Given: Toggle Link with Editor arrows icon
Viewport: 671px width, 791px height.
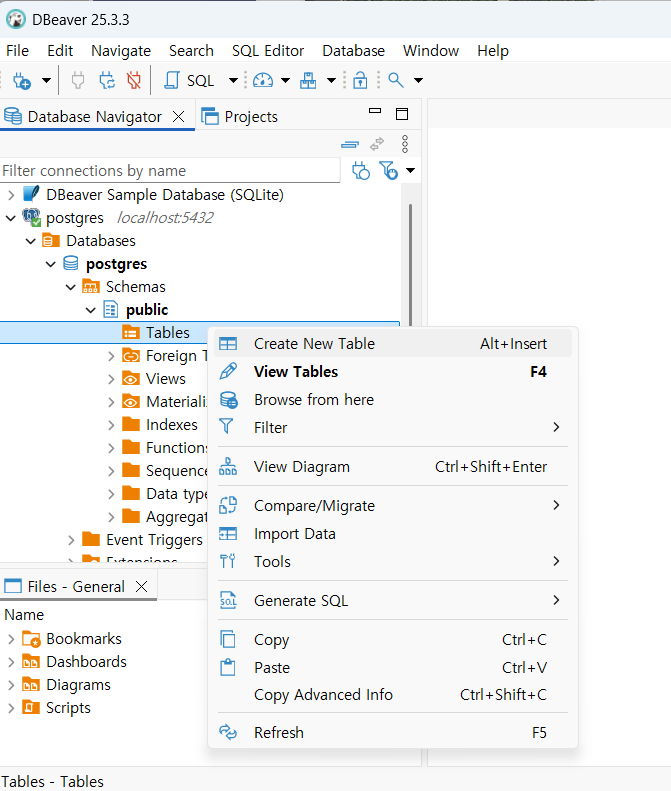Looking at the screenshot, I should [x=377, y=144].
